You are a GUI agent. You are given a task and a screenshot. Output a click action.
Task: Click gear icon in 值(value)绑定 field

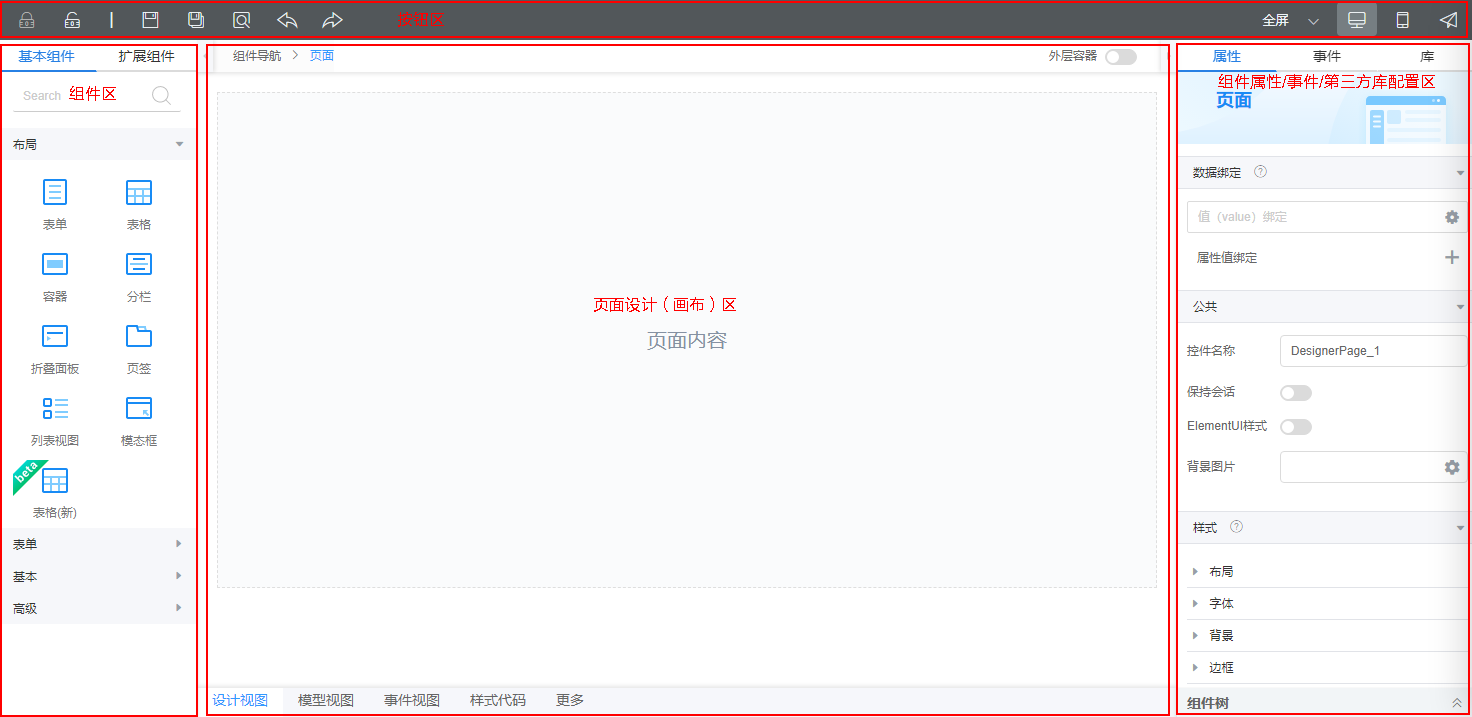tap(1452, 217)
